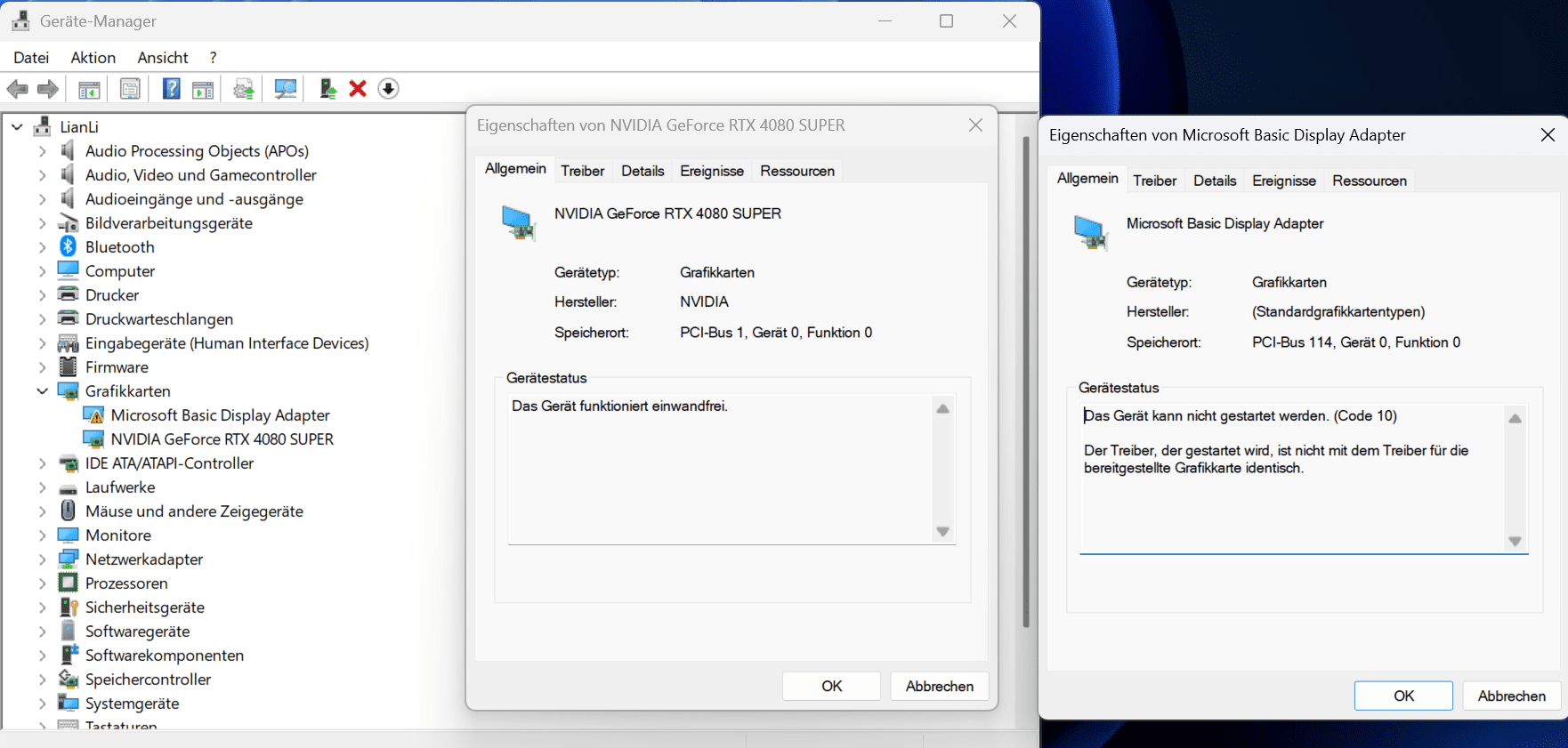Switch to Details tab in NVIDIA properties

tap(643, 171)
